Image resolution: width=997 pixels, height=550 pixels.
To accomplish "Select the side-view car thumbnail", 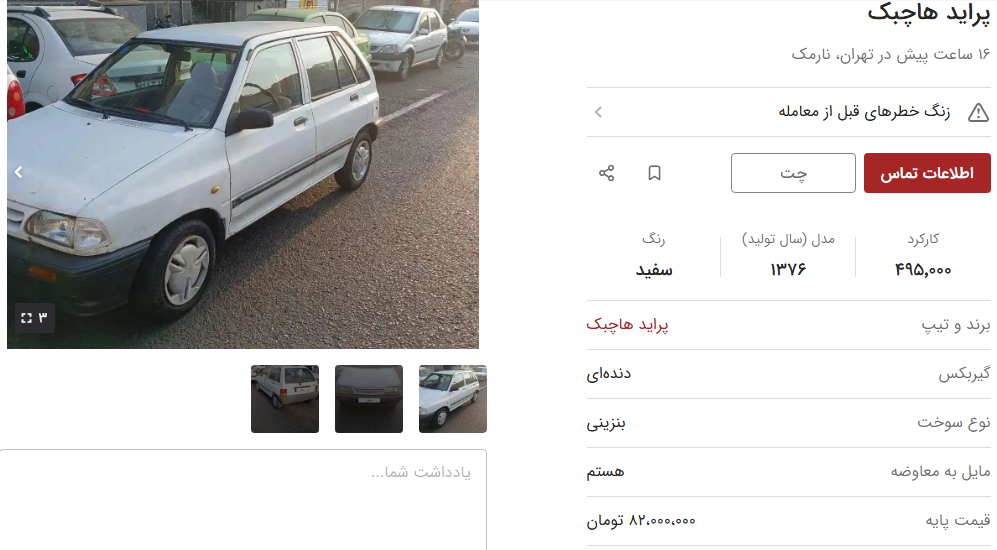I will (453, 399).
